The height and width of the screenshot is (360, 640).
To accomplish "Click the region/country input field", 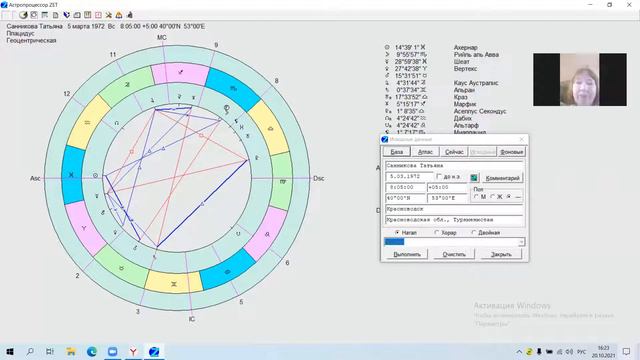I will (x=454, y=220).
